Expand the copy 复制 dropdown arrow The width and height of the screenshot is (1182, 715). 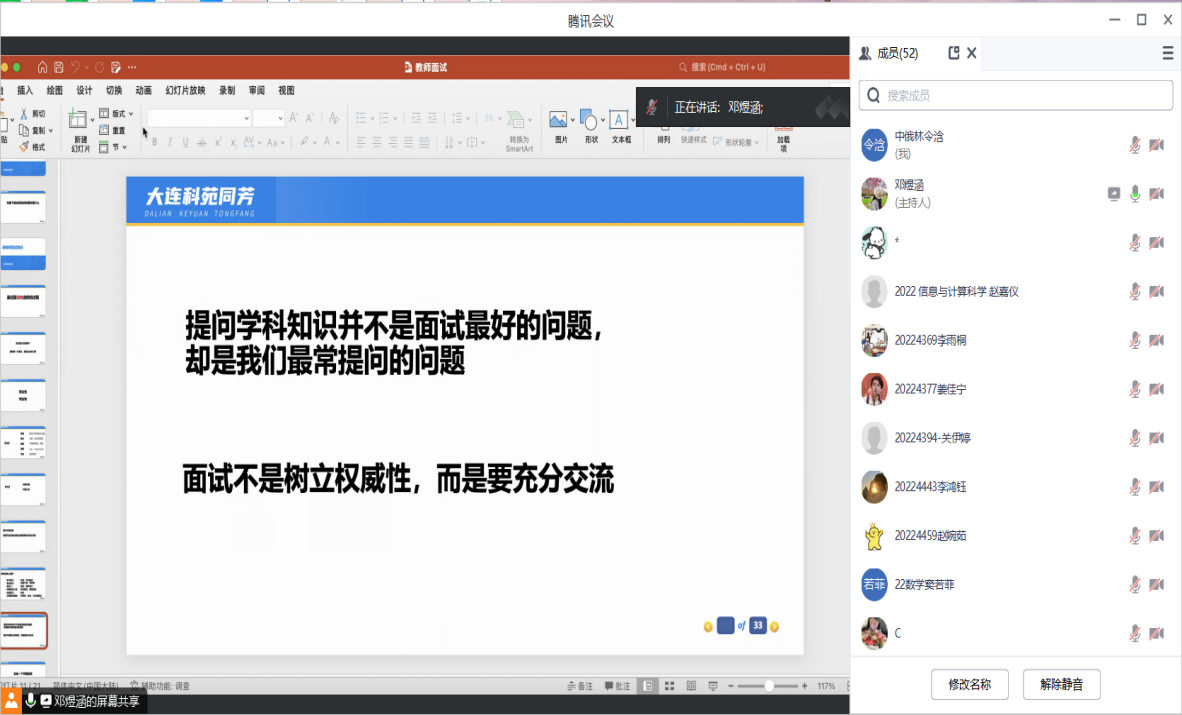click(51, 131)
